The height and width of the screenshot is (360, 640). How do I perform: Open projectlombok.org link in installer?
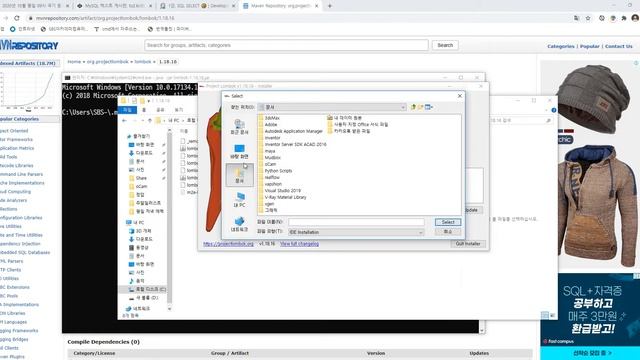(228, 244)
